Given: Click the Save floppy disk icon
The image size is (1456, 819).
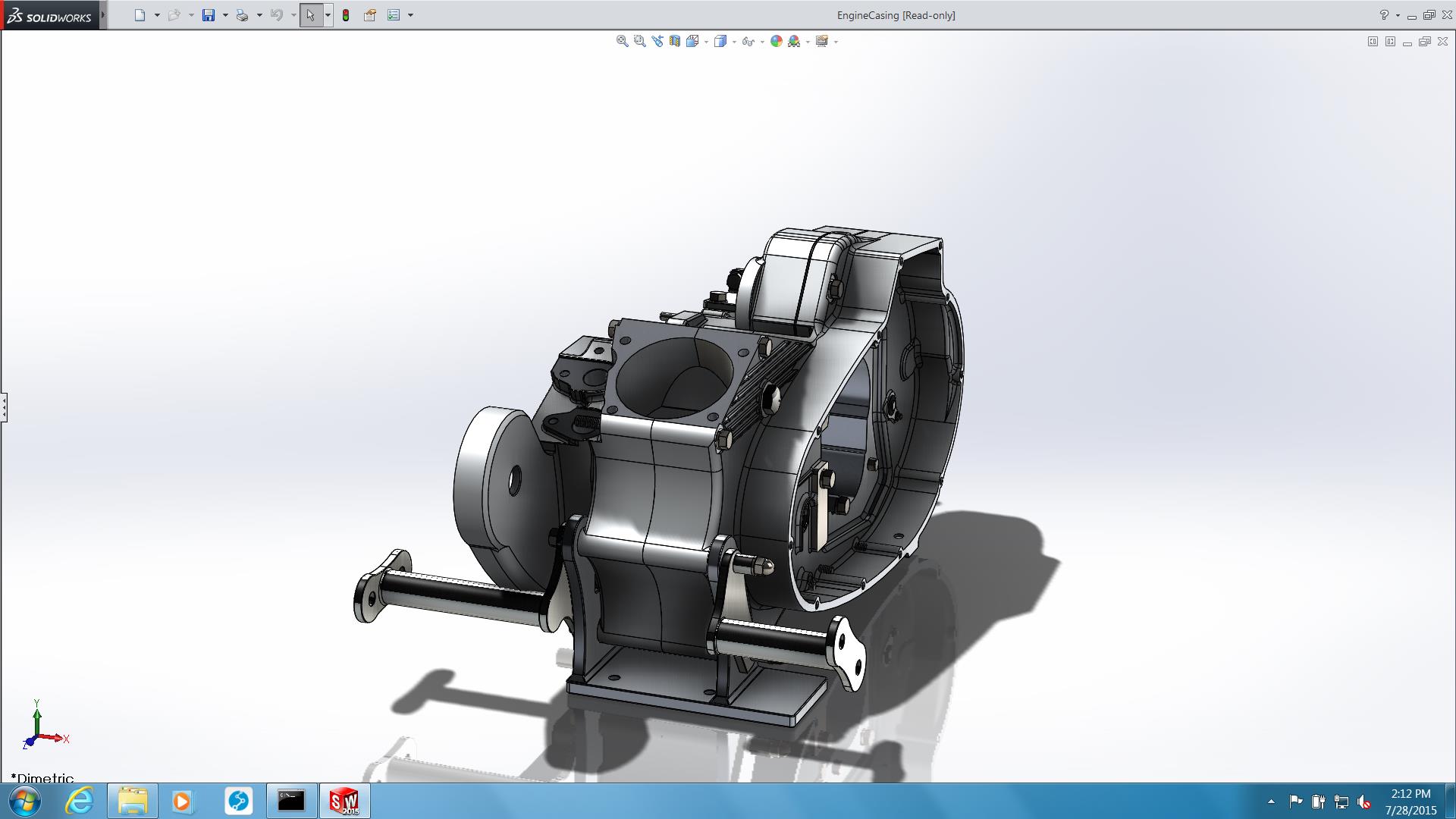Looking at the screenshot, I should (209, 15).
